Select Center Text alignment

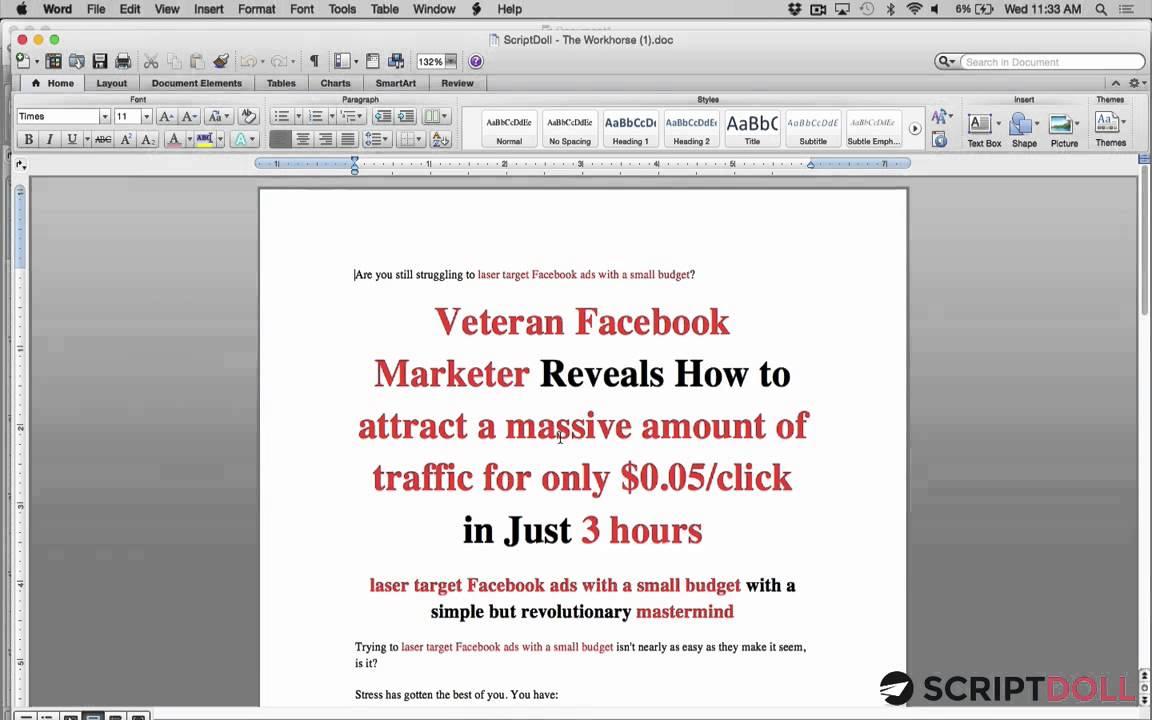[302, 139]
